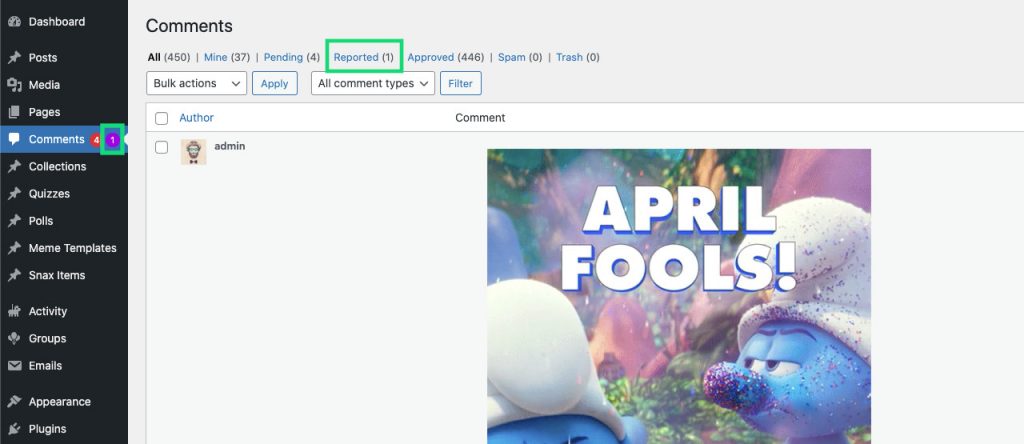This screenshot has width=1024, height=444.
Task: Open Meme Templates menu label
Action: (x=72, y=248)
